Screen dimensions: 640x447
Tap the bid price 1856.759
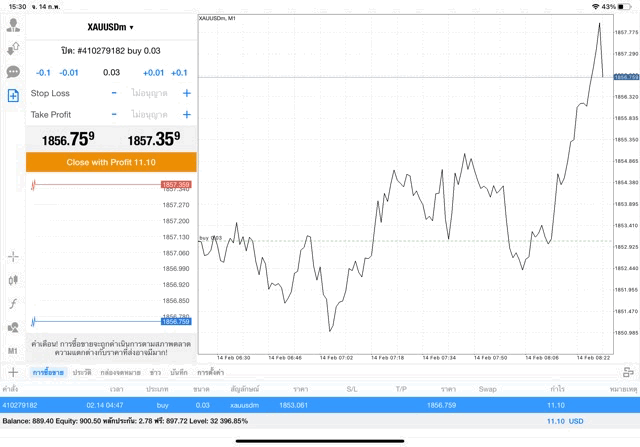point(68,139)
